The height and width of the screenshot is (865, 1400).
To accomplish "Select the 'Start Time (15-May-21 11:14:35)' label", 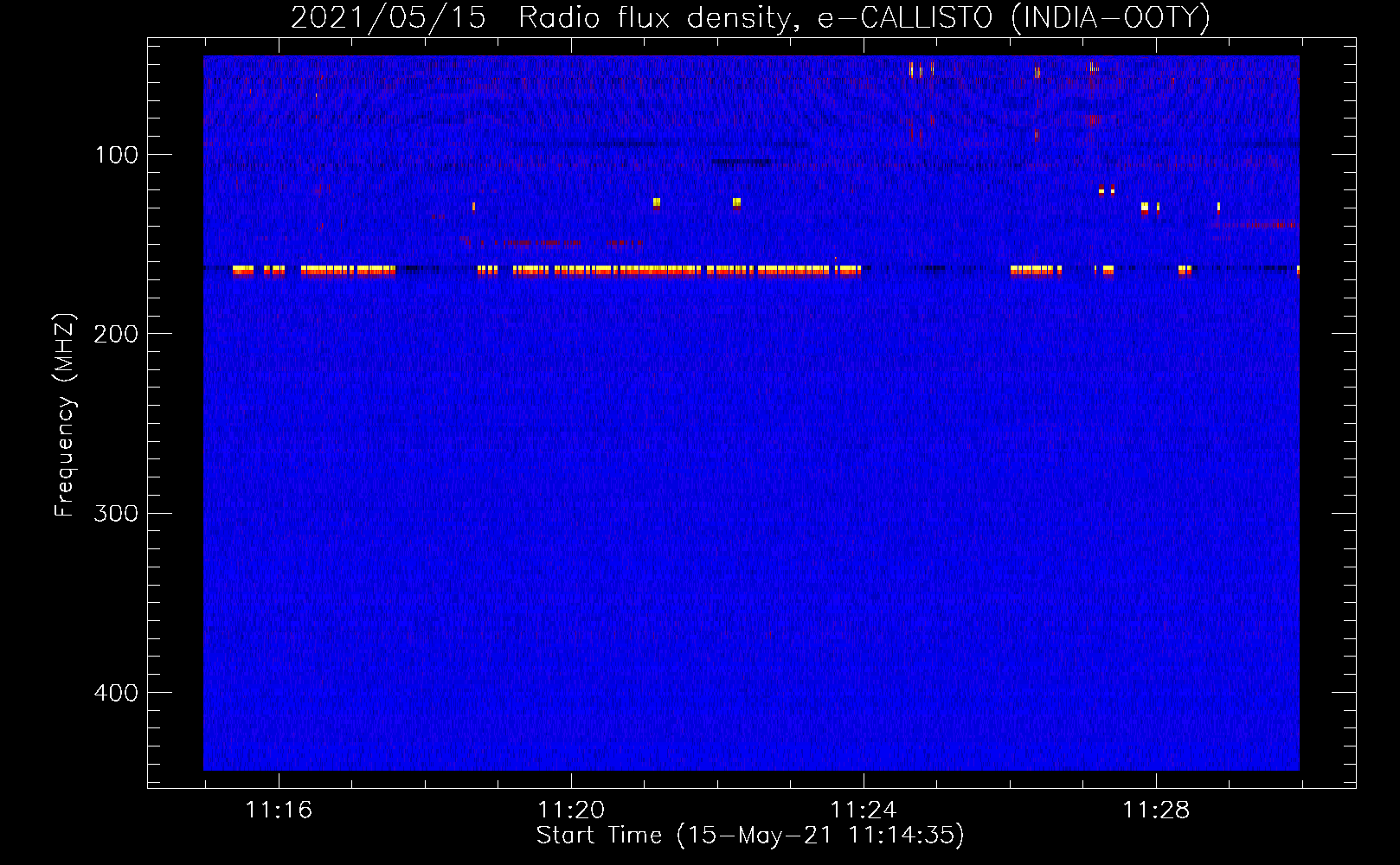I will (750, 836).
